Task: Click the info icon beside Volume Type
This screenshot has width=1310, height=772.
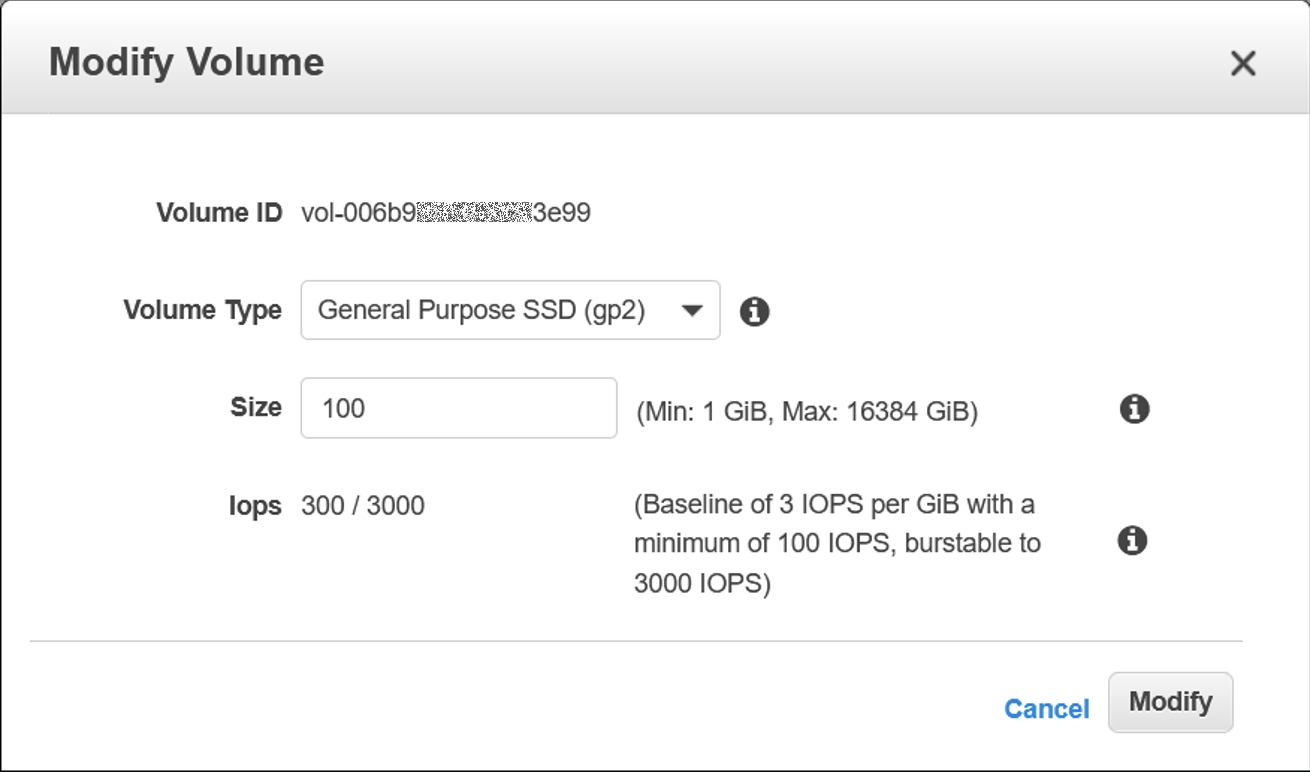Action: tap(754, 312)
